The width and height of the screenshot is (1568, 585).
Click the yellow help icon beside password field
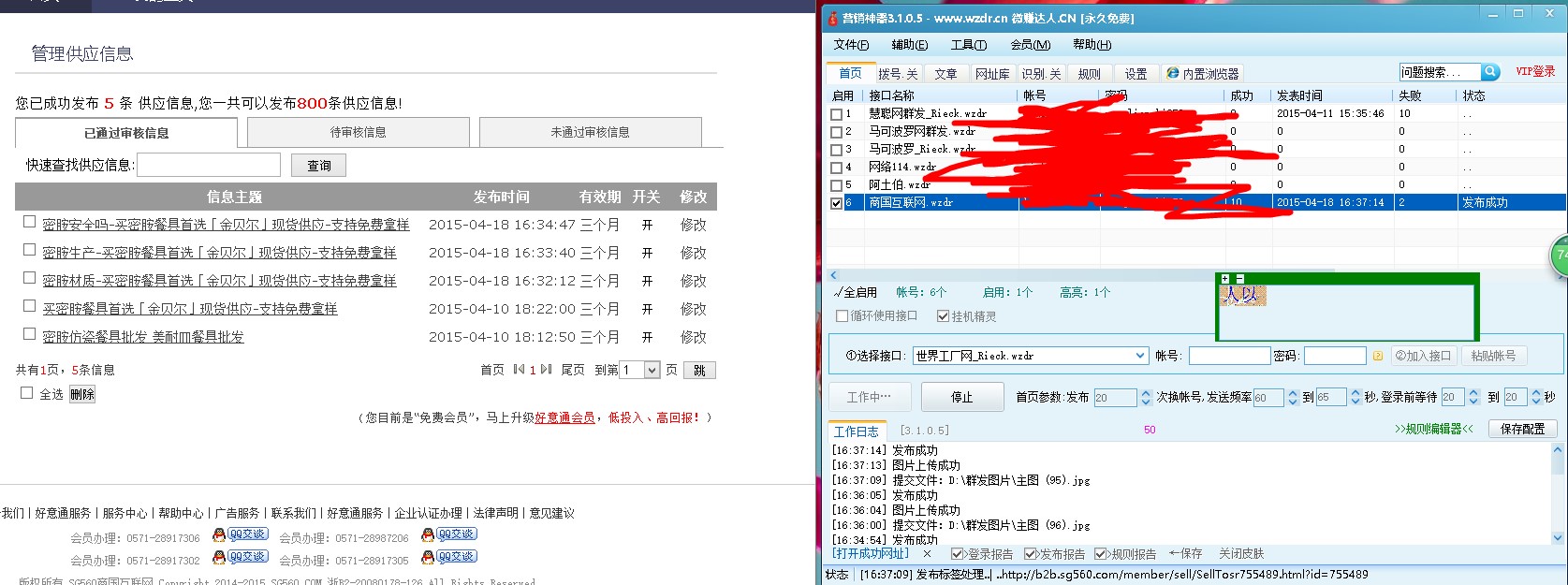pyautogui.click(x=1377, y=356)
